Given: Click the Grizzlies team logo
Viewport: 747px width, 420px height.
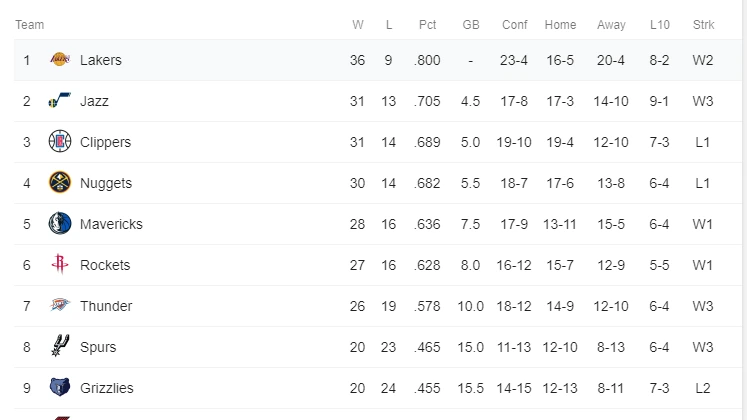Looking at the screenshot, I should pyautogui.click(x=60, y=387).
